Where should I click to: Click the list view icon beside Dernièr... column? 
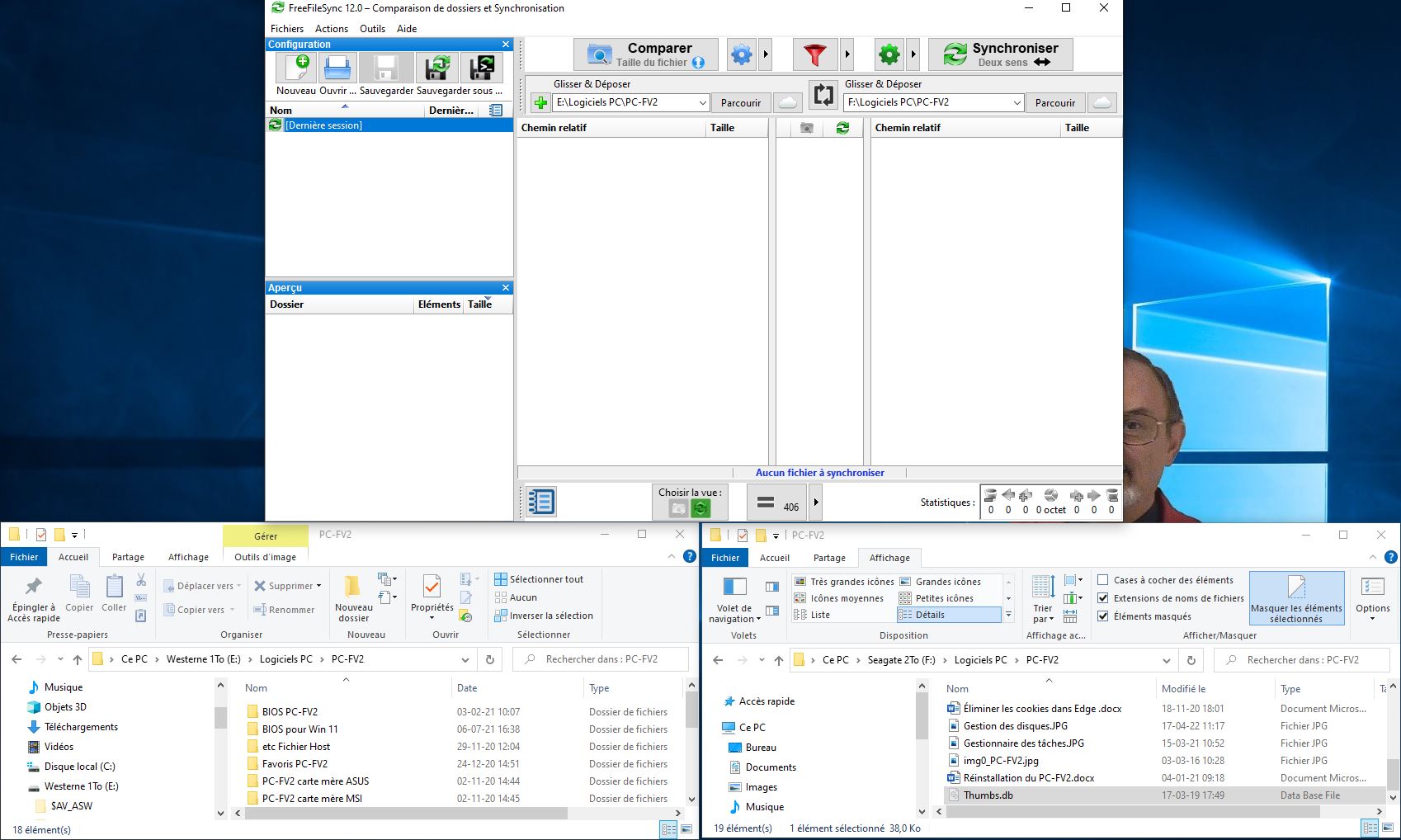tap(496, 110)
